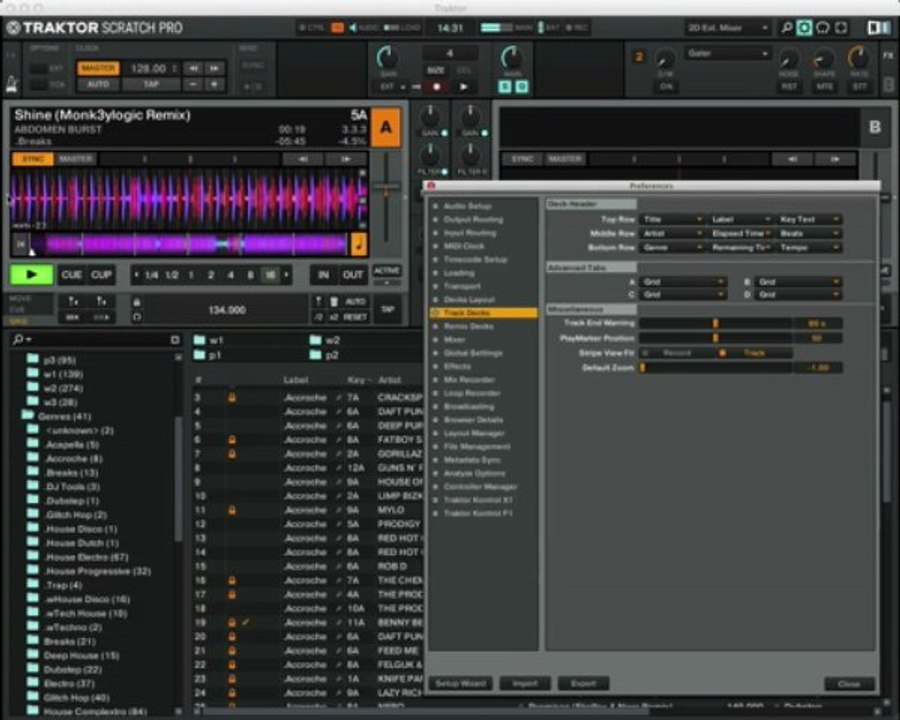Toggle the FX unit ON button
The width and height of the screenshot is (900, 720).
coord(666,87)
